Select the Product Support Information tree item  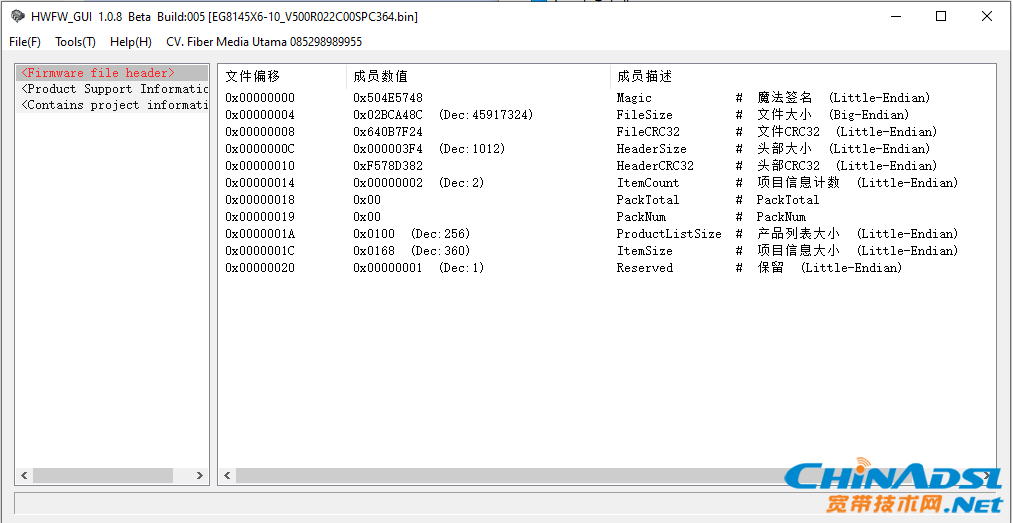tap(114, 89)
